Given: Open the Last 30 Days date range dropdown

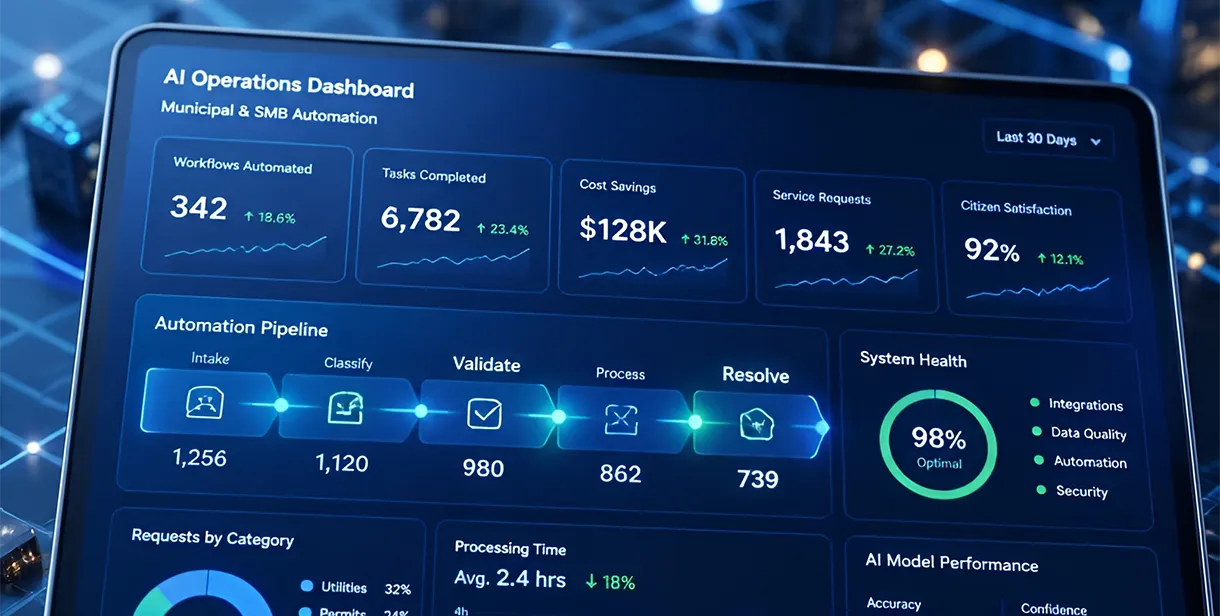Looking at the screenshot, I should pos(1048,139).
